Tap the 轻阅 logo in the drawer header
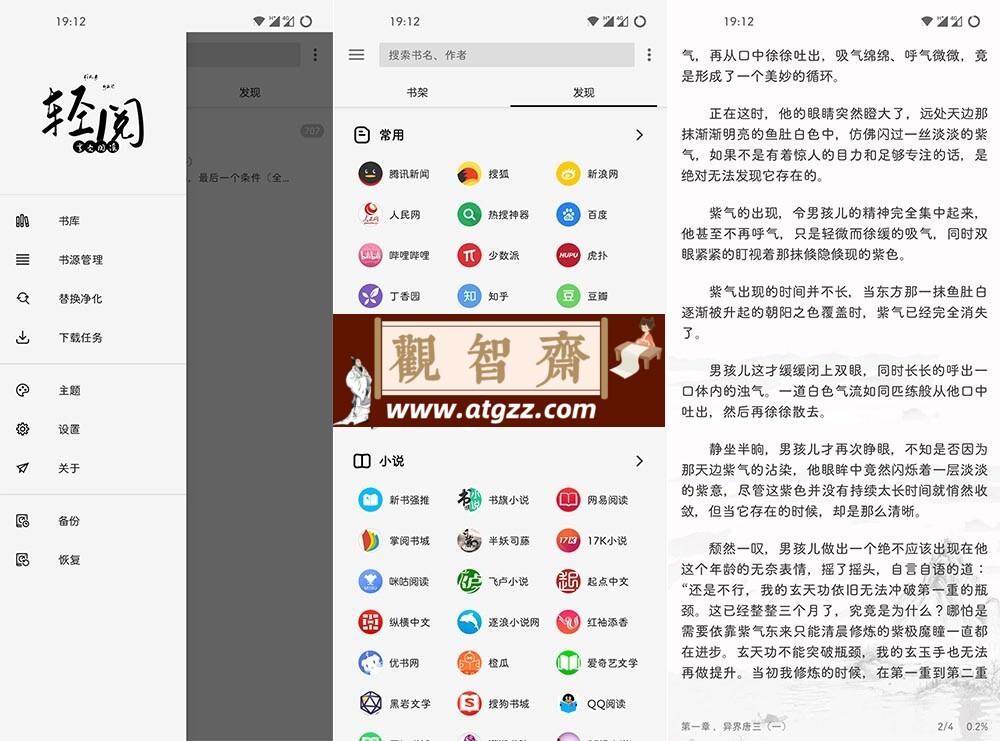The image size is (1000, 741). pyautogui.click(x=93, y=115)
